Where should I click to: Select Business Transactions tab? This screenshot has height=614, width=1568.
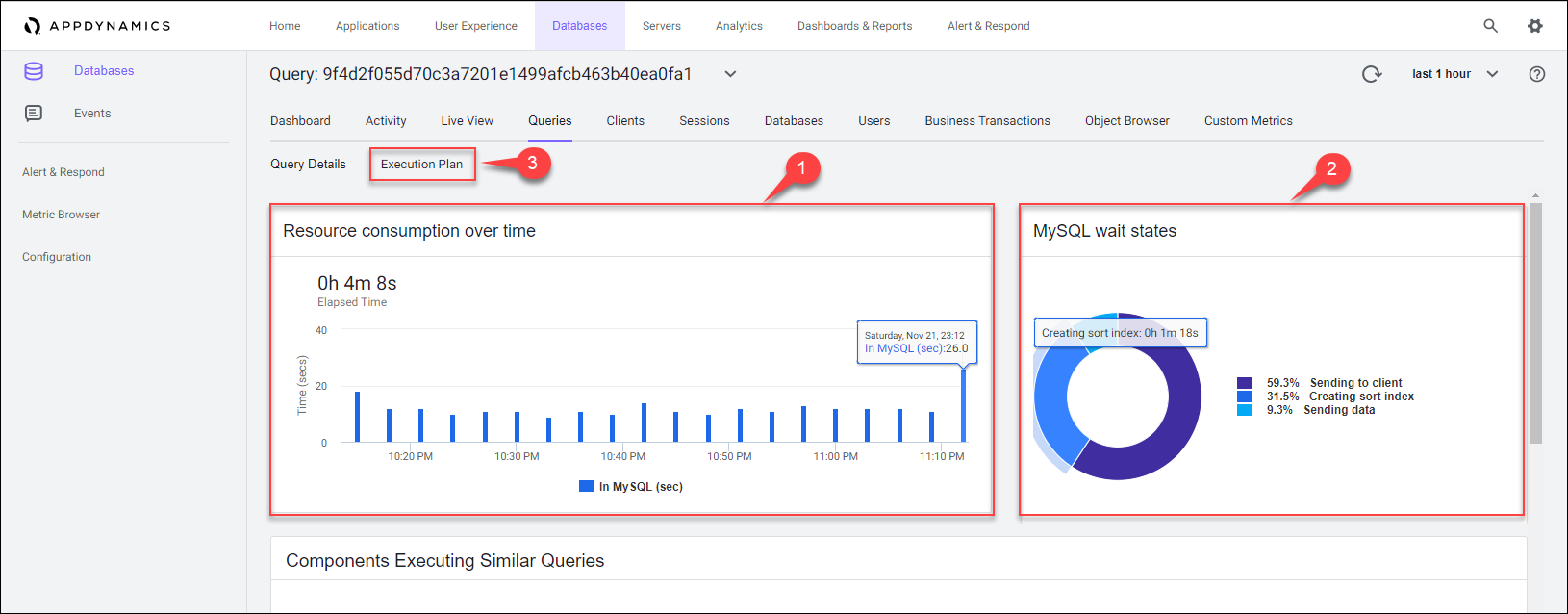(987, 121)
